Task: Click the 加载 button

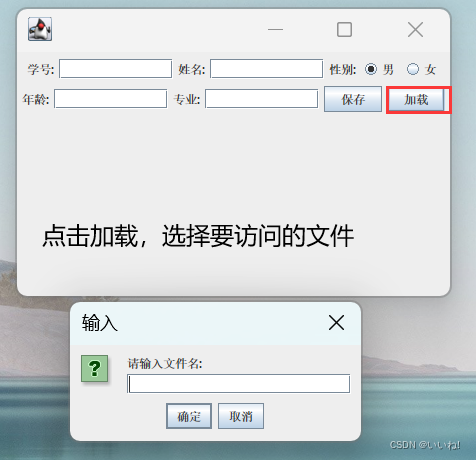Action: (x=416, y=99)
